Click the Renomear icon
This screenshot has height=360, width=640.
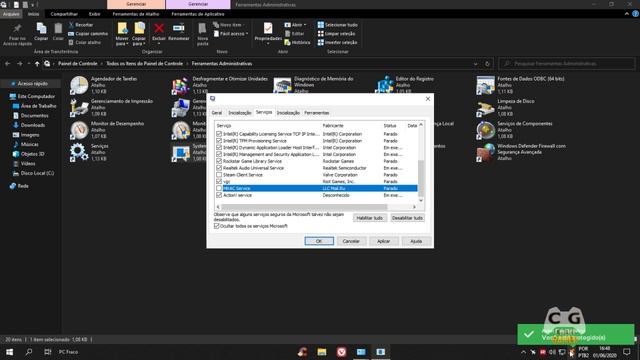(x=178, y=29)
